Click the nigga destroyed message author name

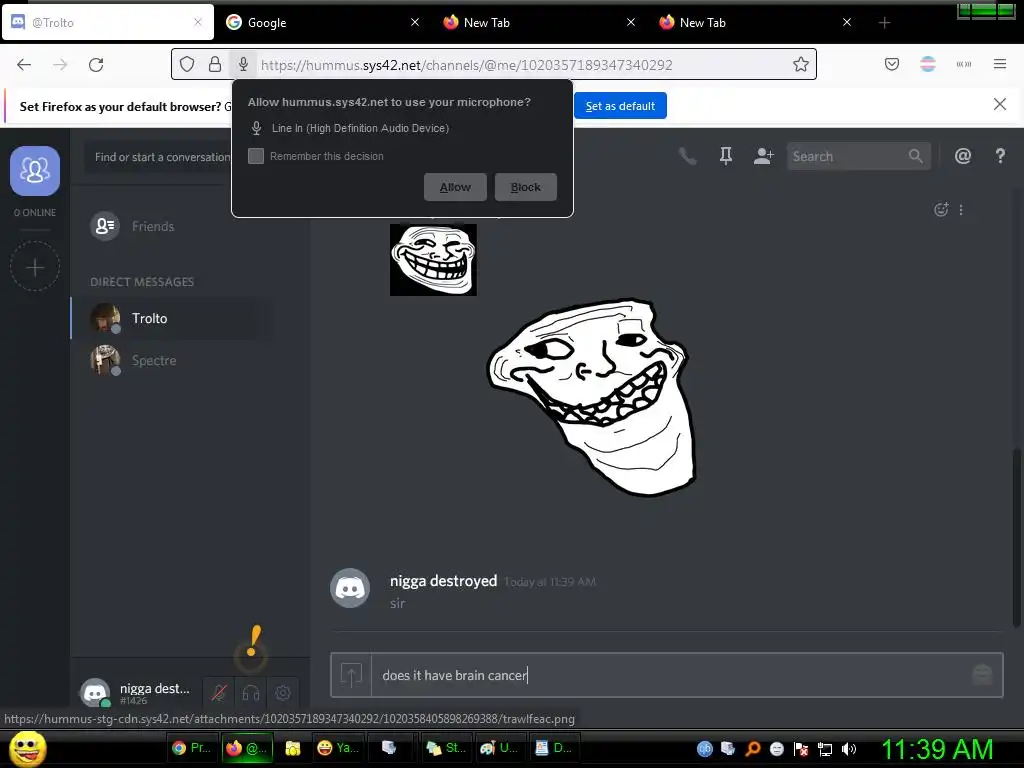tap(443, 581)
